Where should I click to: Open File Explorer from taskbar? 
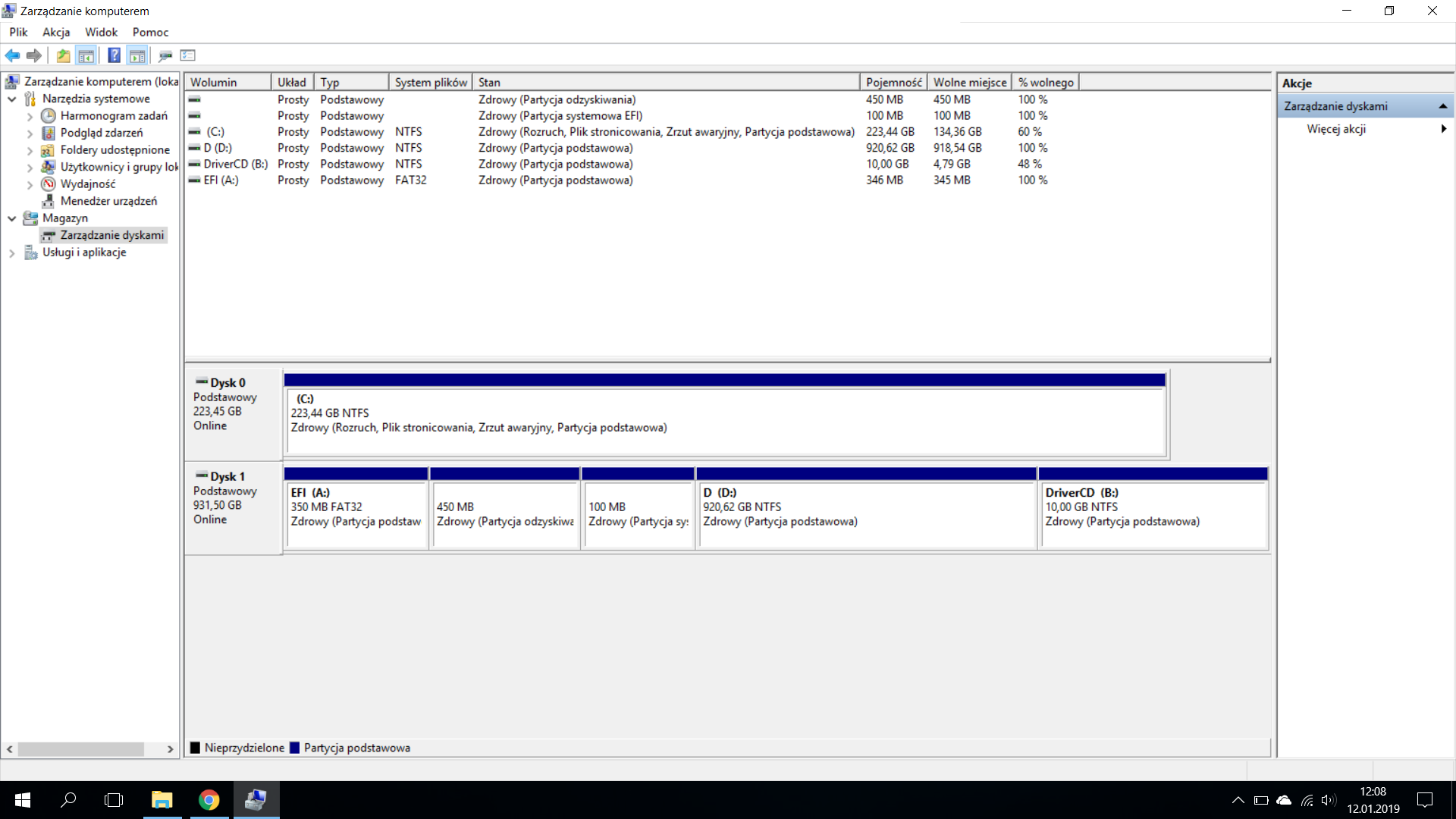click(162, 800)
